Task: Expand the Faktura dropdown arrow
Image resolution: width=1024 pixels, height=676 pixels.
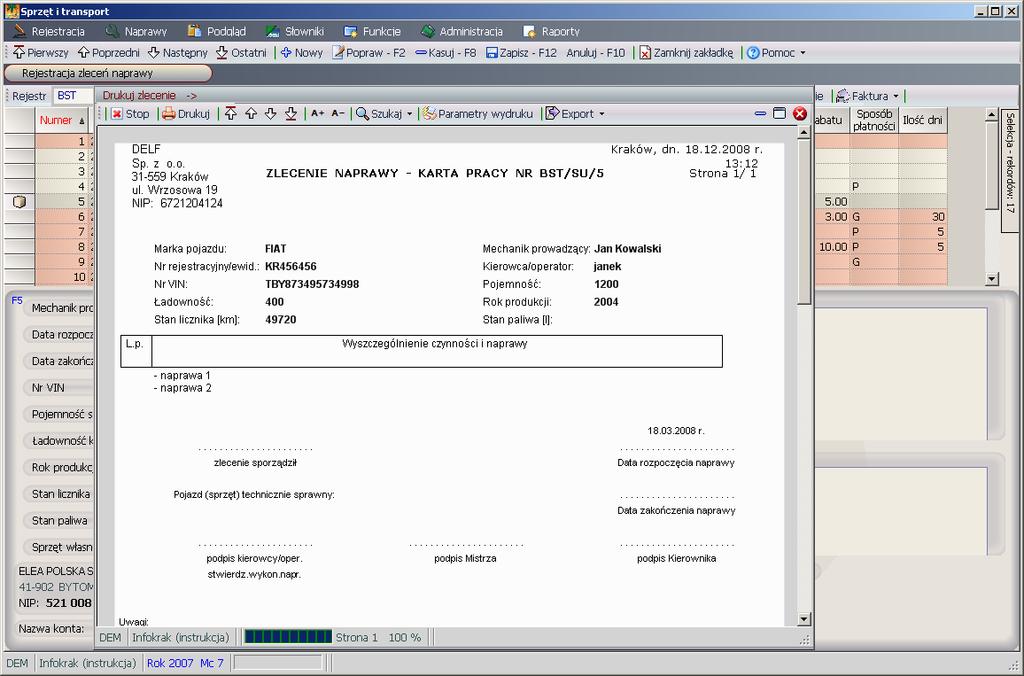Action: [895, 95]
